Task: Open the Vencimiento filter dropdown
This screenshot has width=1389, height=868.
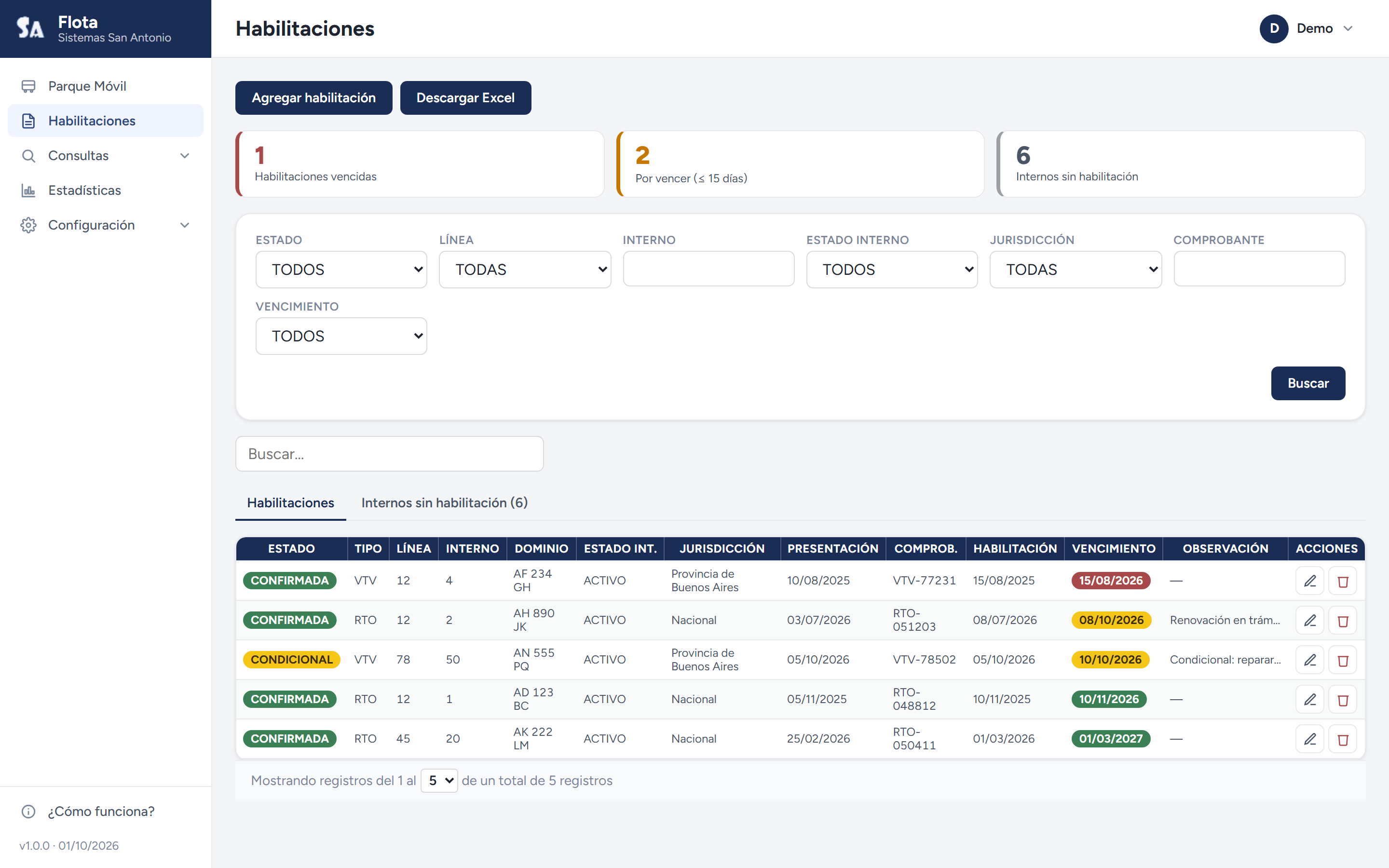Action: click(341, 336)
